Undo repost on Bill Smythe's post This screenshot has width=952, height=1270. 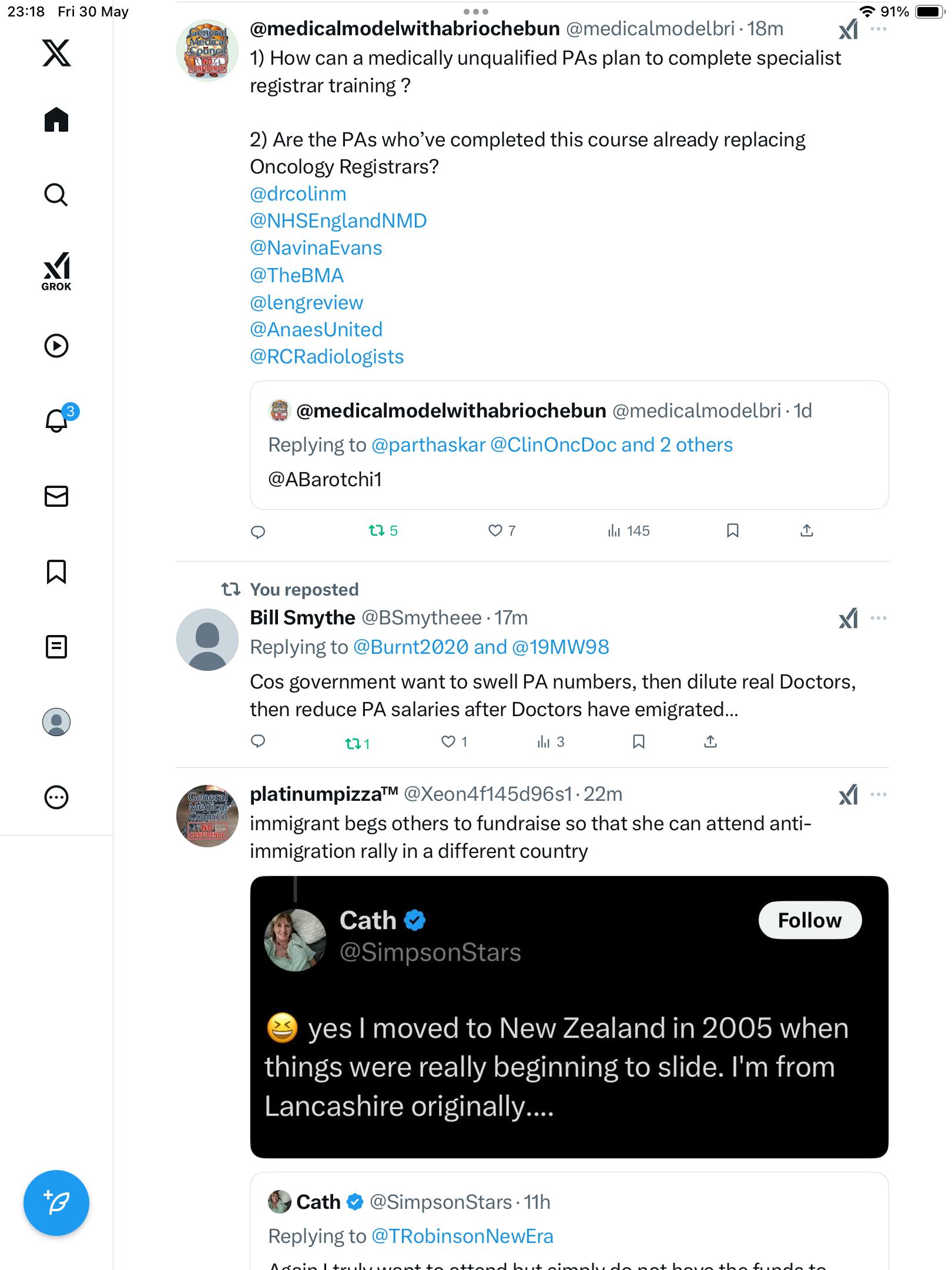(357, 743)
